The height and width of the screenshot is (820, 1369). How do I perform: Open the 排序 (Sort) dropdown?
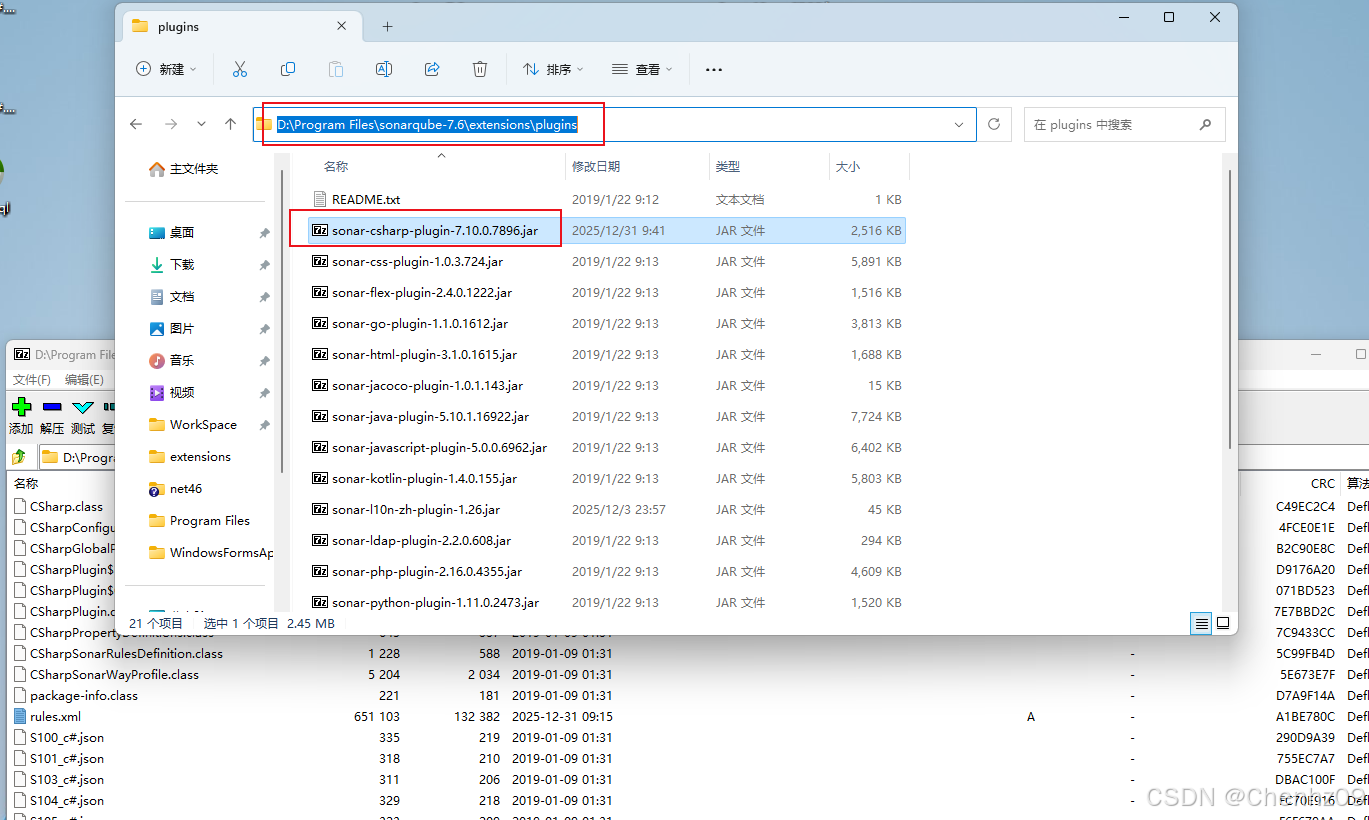[553, 69]
